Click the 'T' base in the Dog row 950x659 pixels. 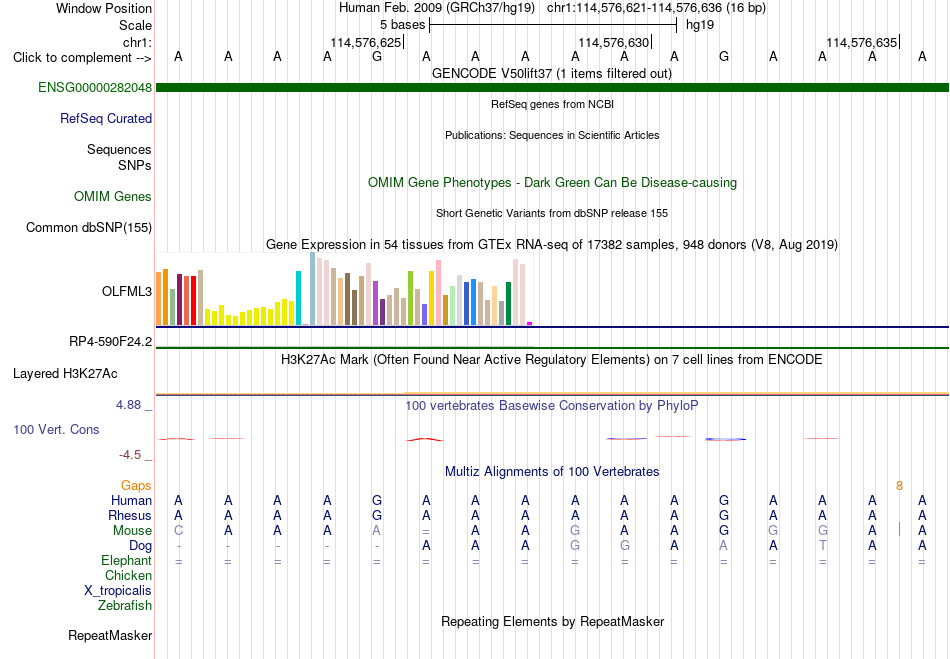pos(822,546)
